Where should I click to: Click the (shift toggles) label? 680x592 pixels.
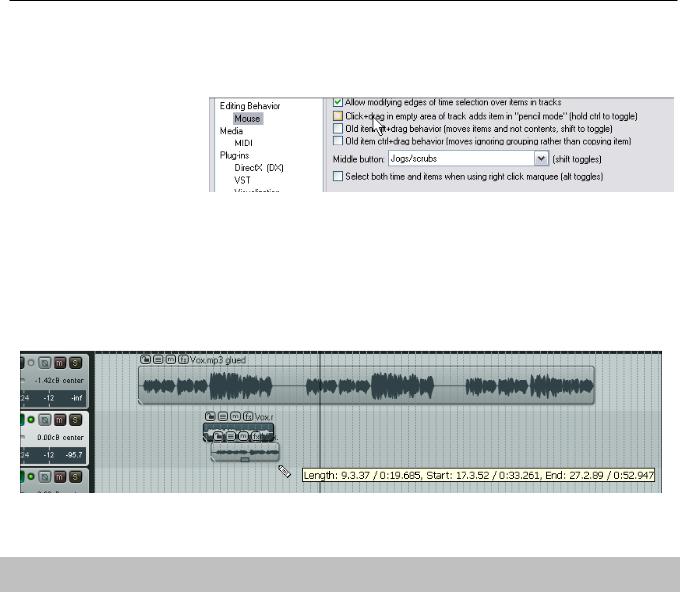click(x=577, y=159)
